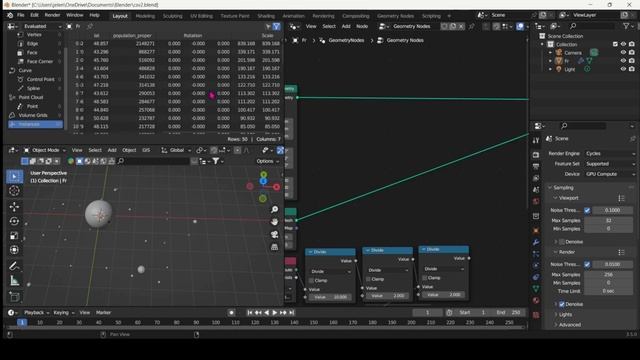Click the outliner filter funnel icon

626,26
